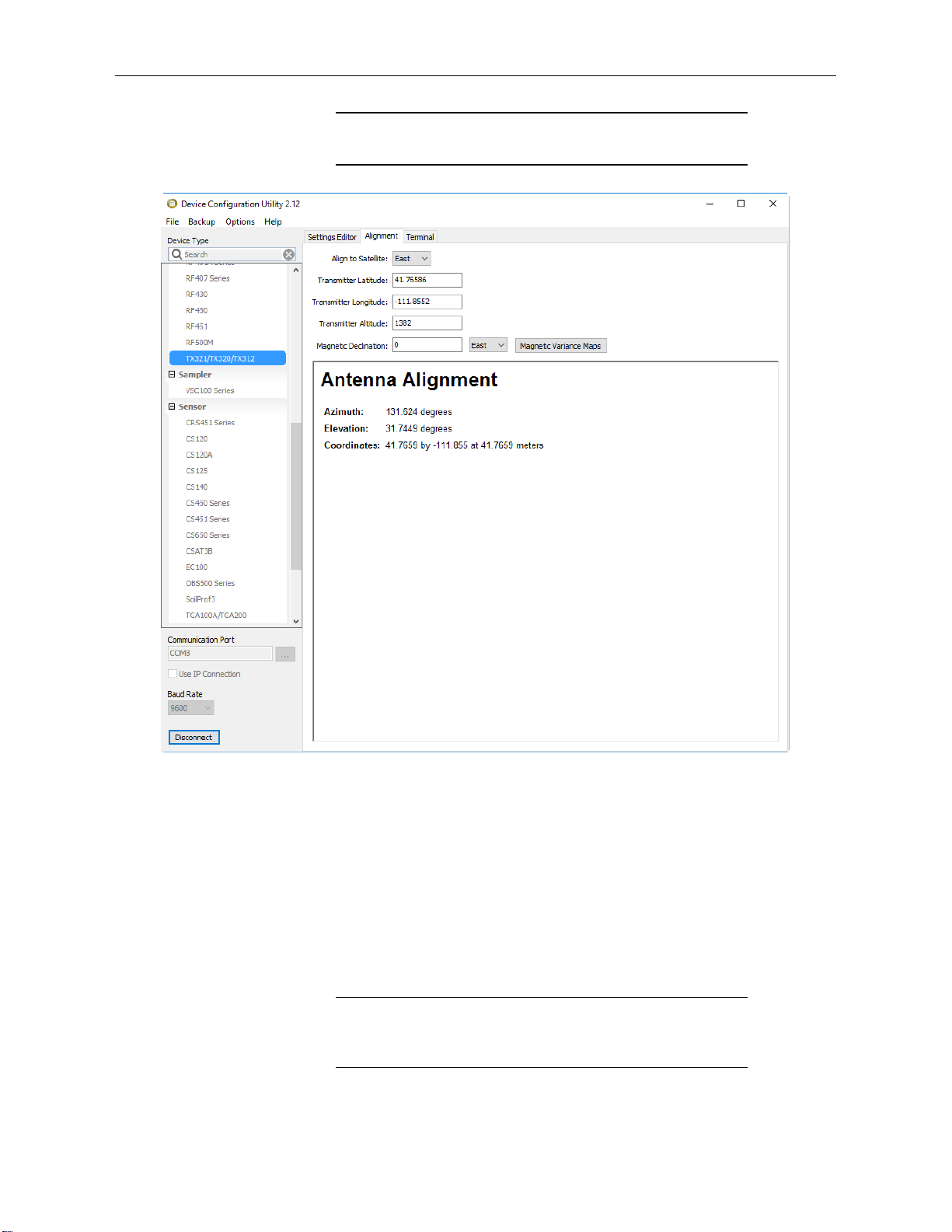
Task: Click the Magnetic Declination field
Action: click(x=427, y=345)
